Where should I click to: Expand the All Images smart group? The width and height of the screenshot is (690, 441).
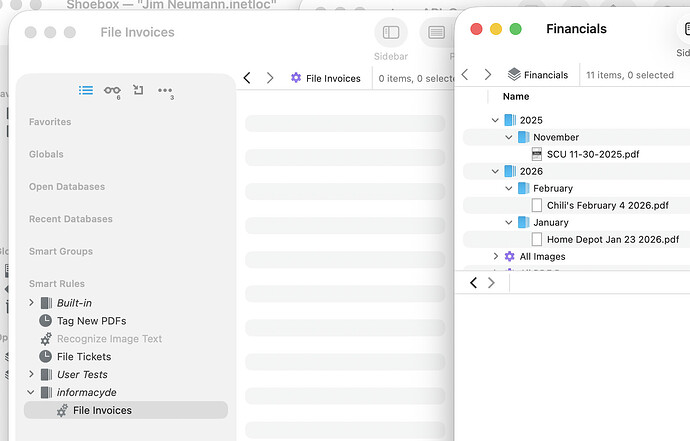(x=495, y=256)
